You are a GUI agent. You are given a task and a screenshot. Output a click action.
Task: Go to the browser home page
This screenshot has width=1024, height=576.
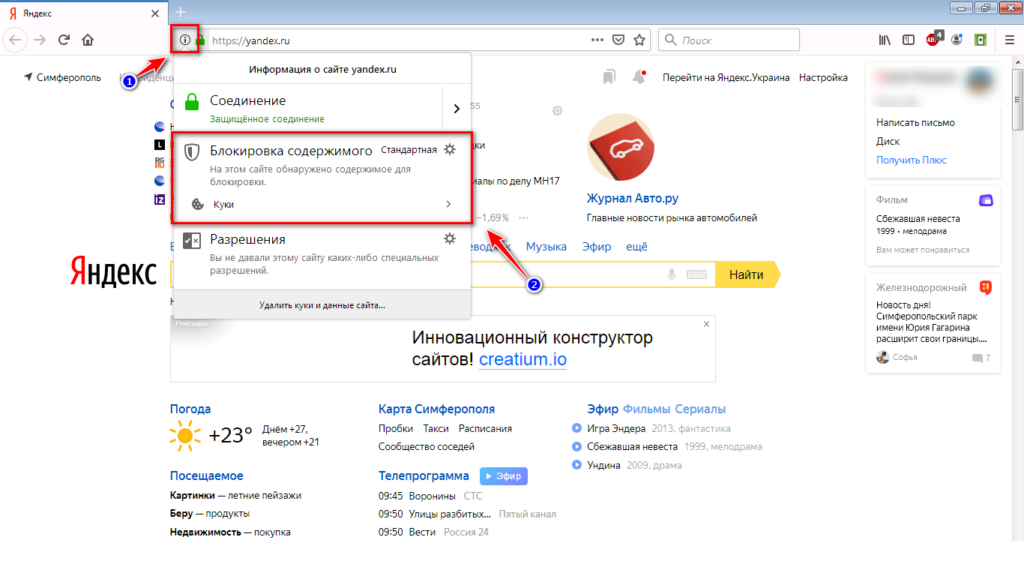click(x=88, y=40)
